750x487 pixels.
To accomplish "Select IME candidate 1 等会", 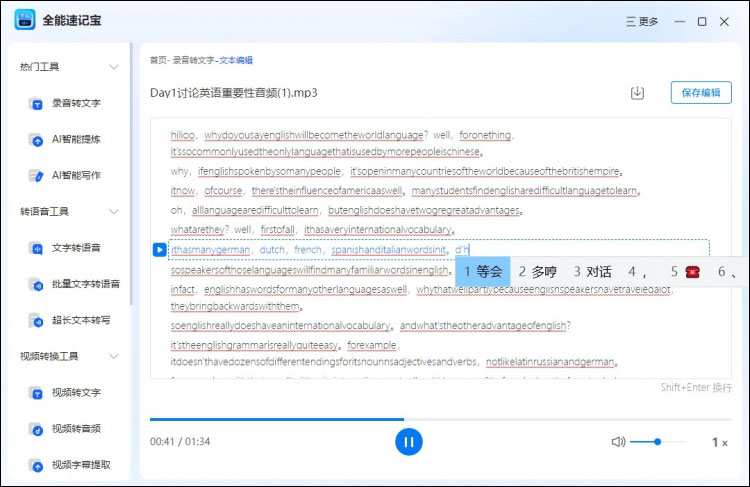I will (x=483, y=272).
